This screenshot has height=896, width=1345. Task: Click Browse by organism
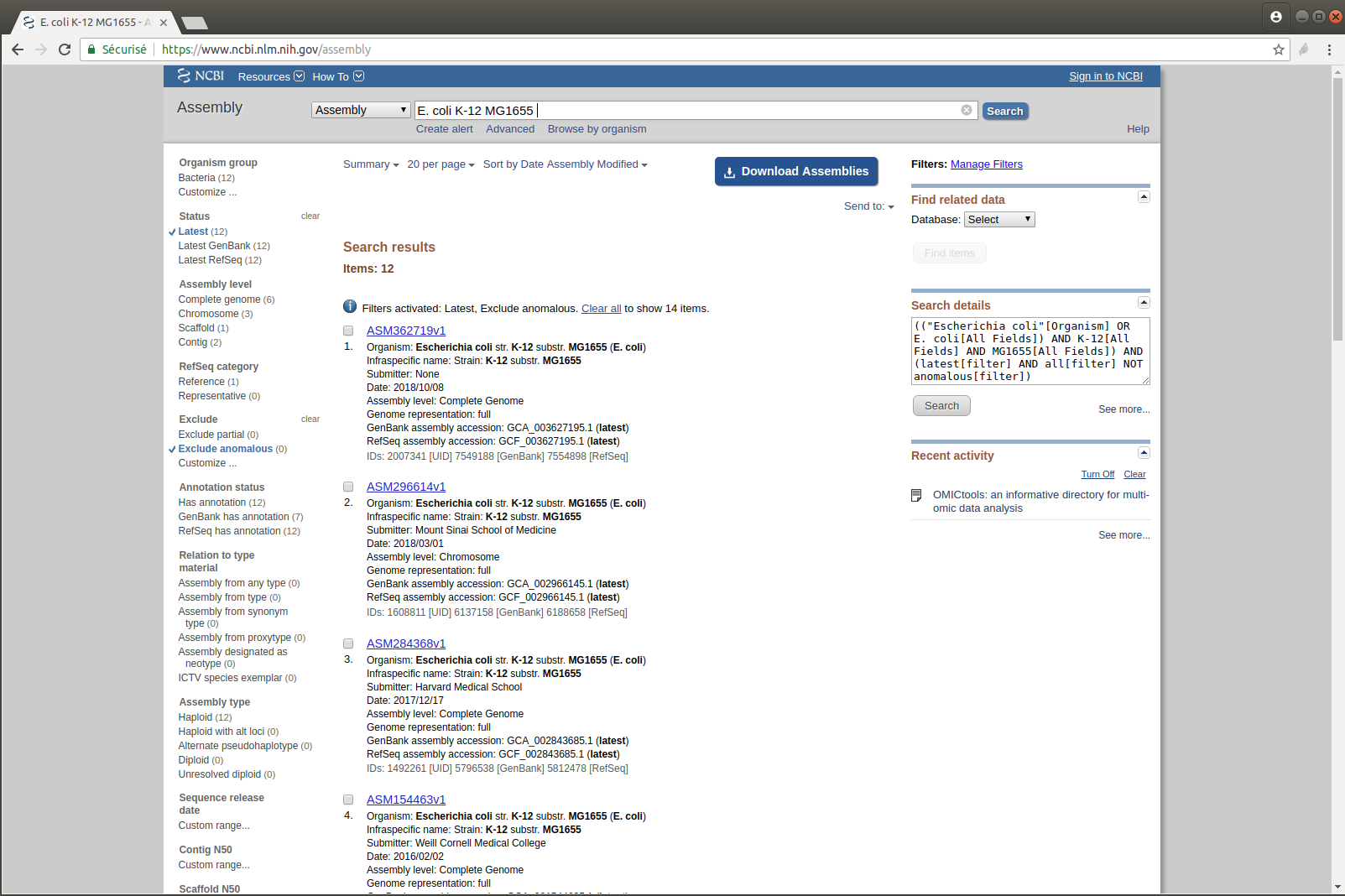(x=597, y=129)
